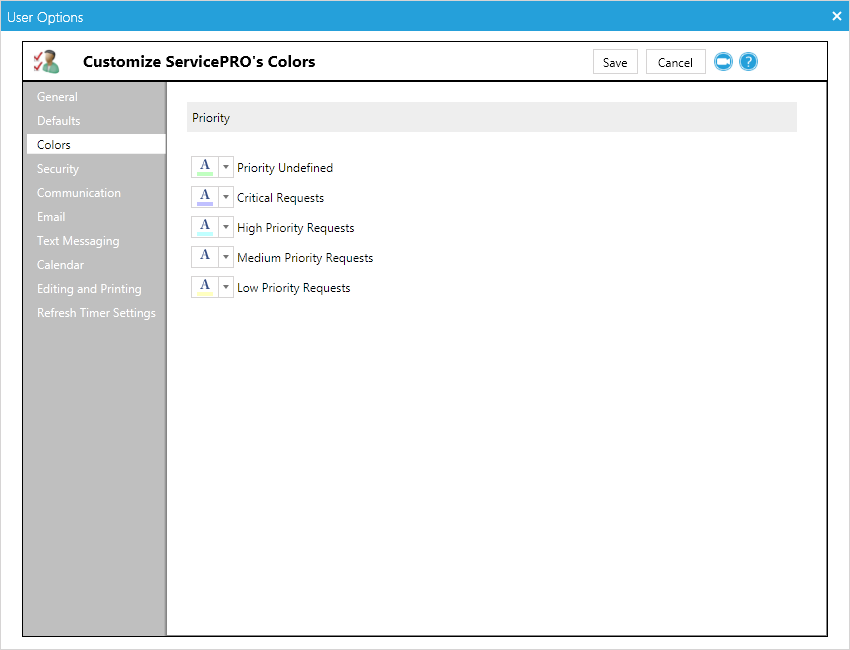Screen dimensions: 850x650
Task: Click the Customize ServicePRO's Colors heading
Action: point(199,62)
